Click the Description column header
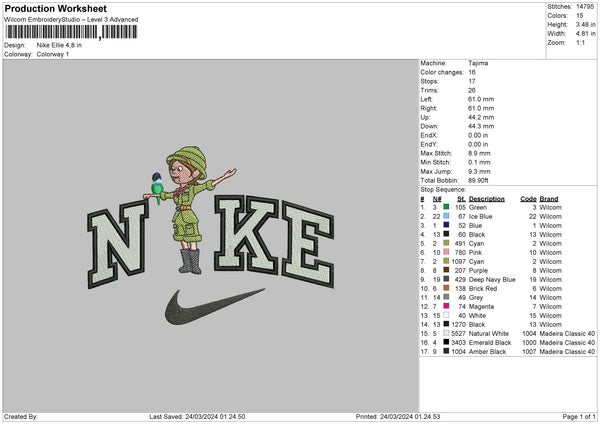 click(487, 198)
